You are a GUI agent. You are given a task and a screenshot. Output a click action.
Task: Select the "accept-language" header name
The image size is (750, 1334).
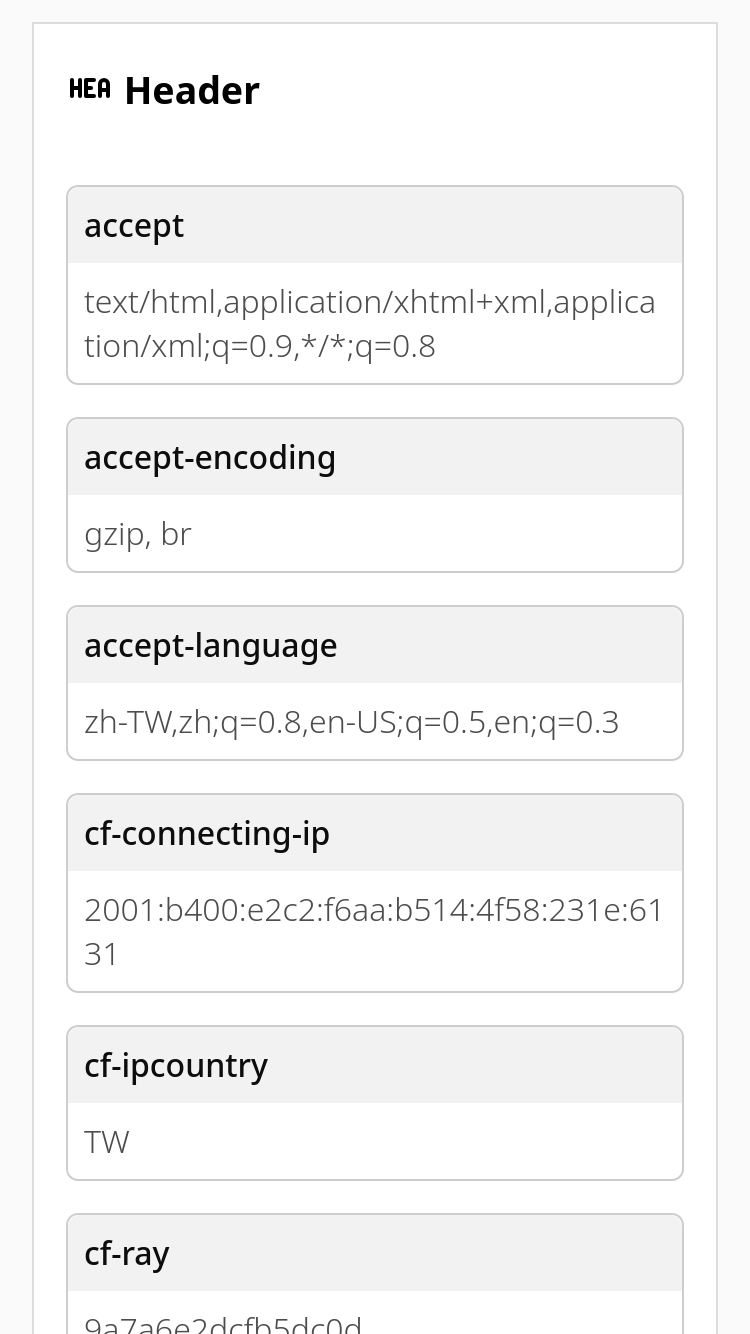click(x=211, y=646)
